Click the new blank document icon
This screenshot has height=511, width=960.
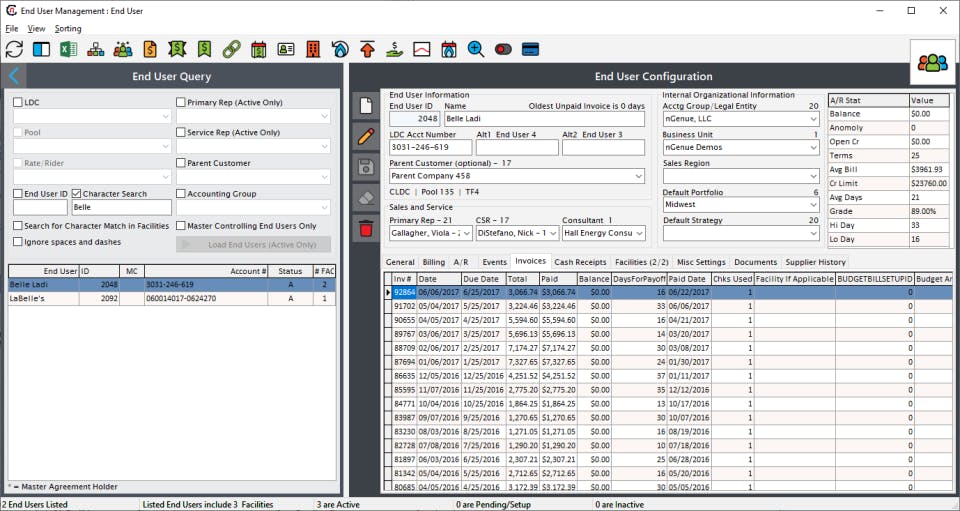point(366,105)
